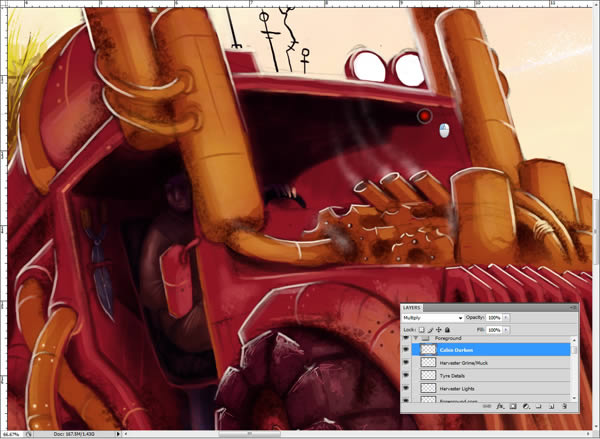The height and width of the screenshot is (439, 600).
Task: Click the Opacity value field
Action: (494, 318)
